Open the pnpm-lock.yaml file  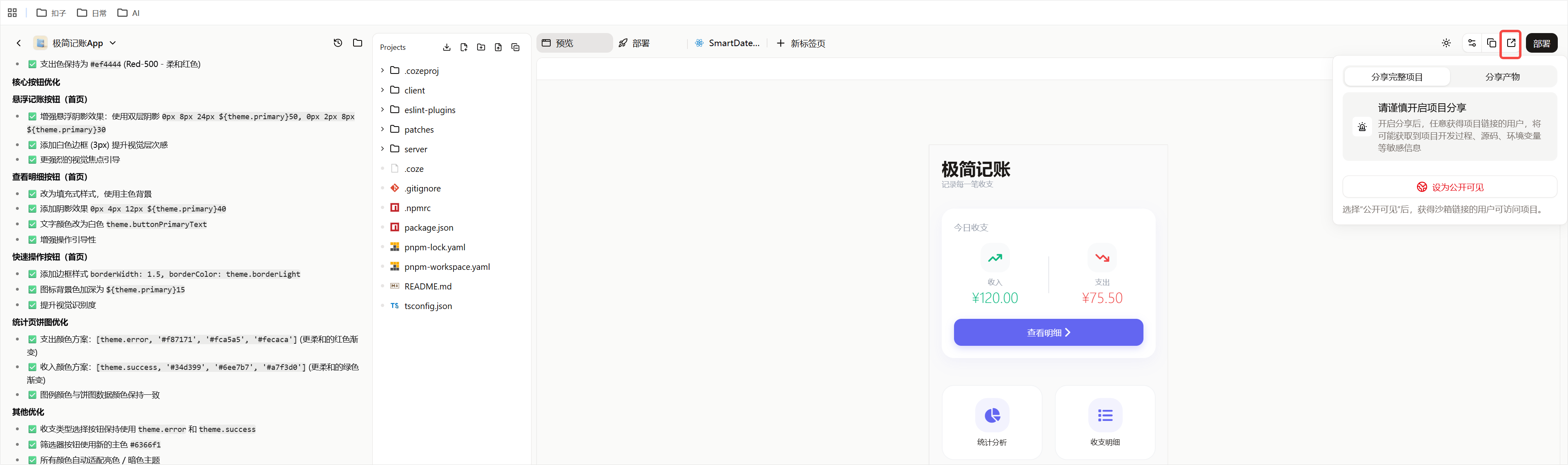point(435,247)
